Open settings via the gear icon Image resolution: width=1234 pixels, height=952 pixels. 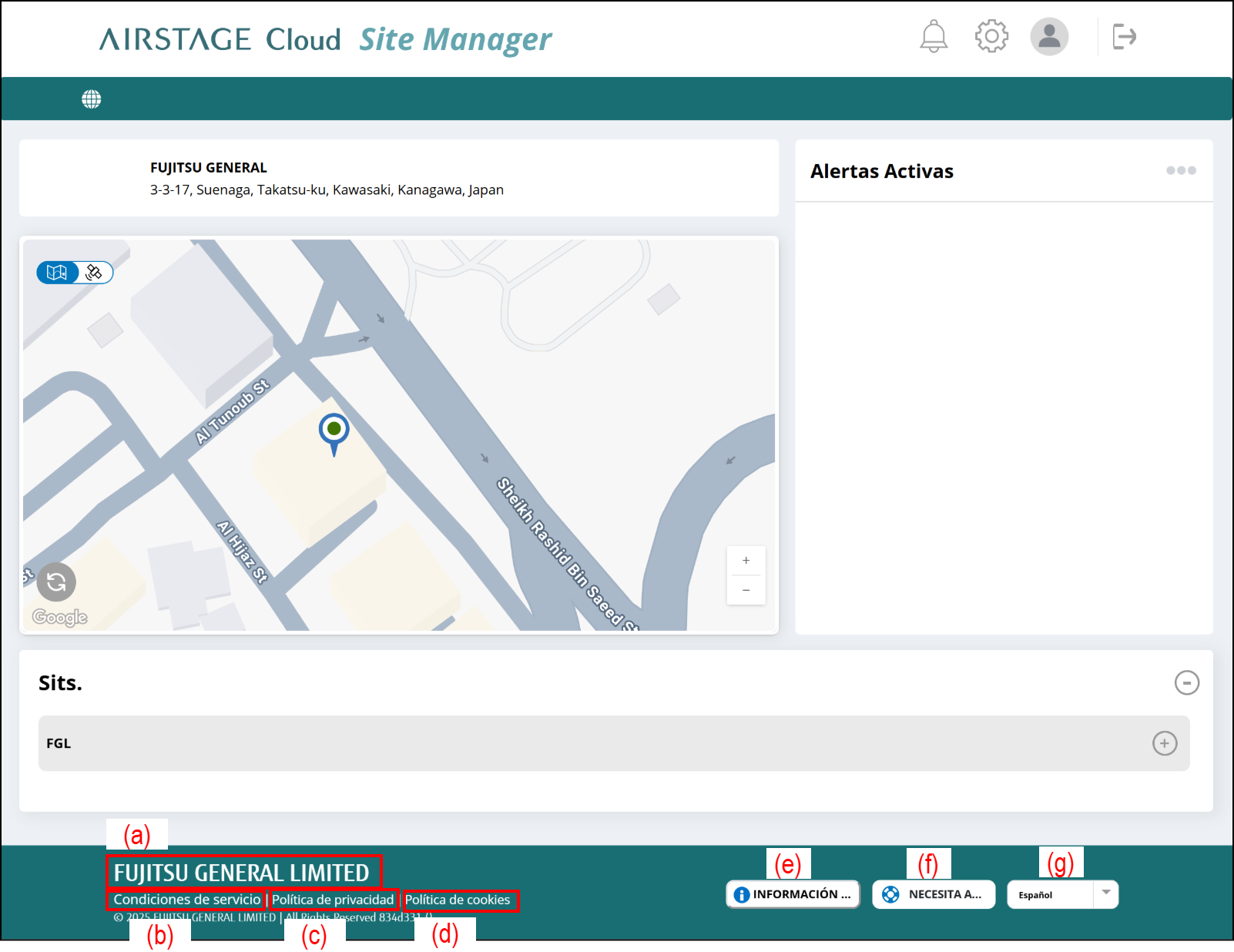pyautogui.click(x=991, y=36)
